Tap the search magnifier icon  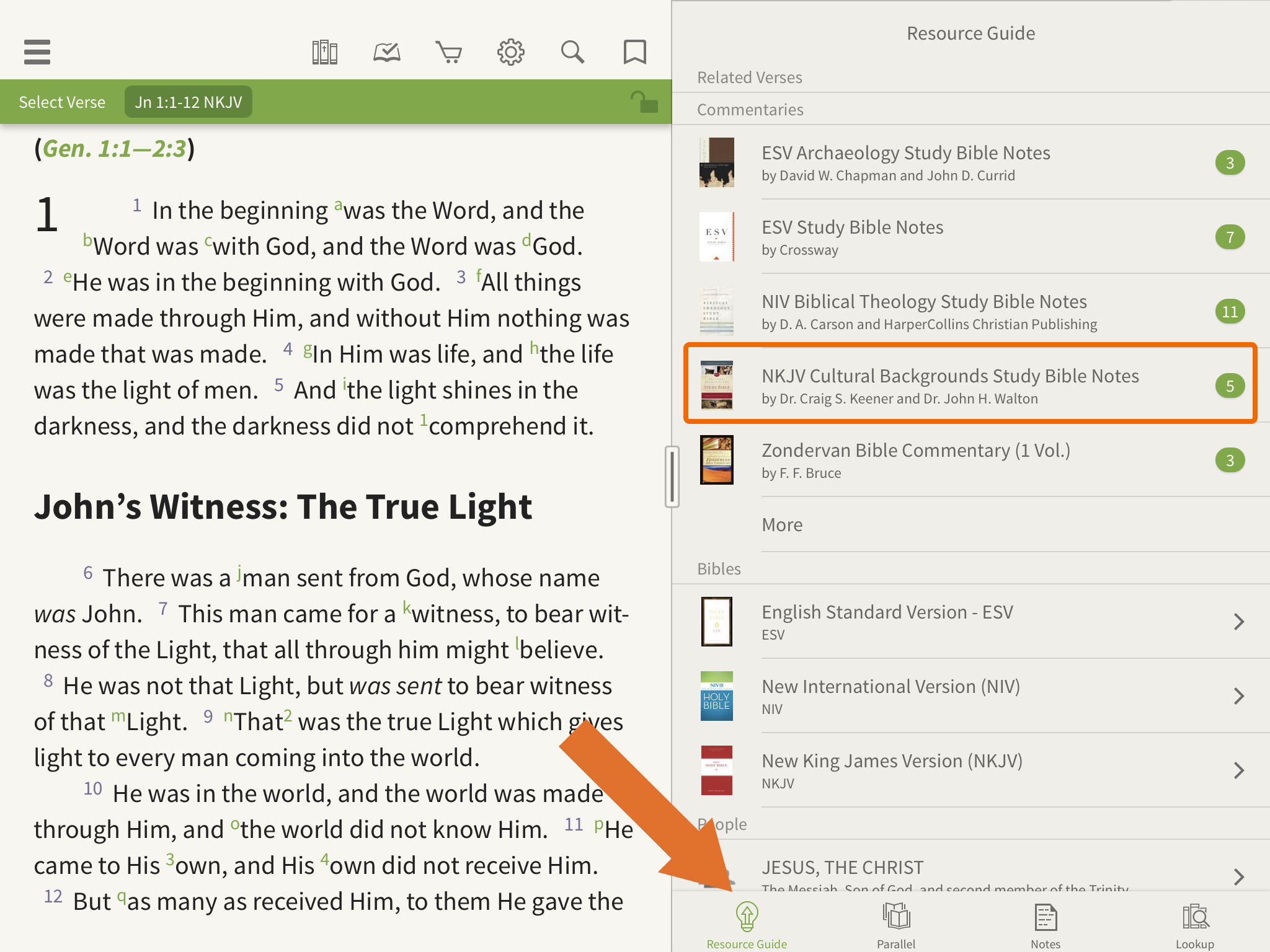pos(572,52)
